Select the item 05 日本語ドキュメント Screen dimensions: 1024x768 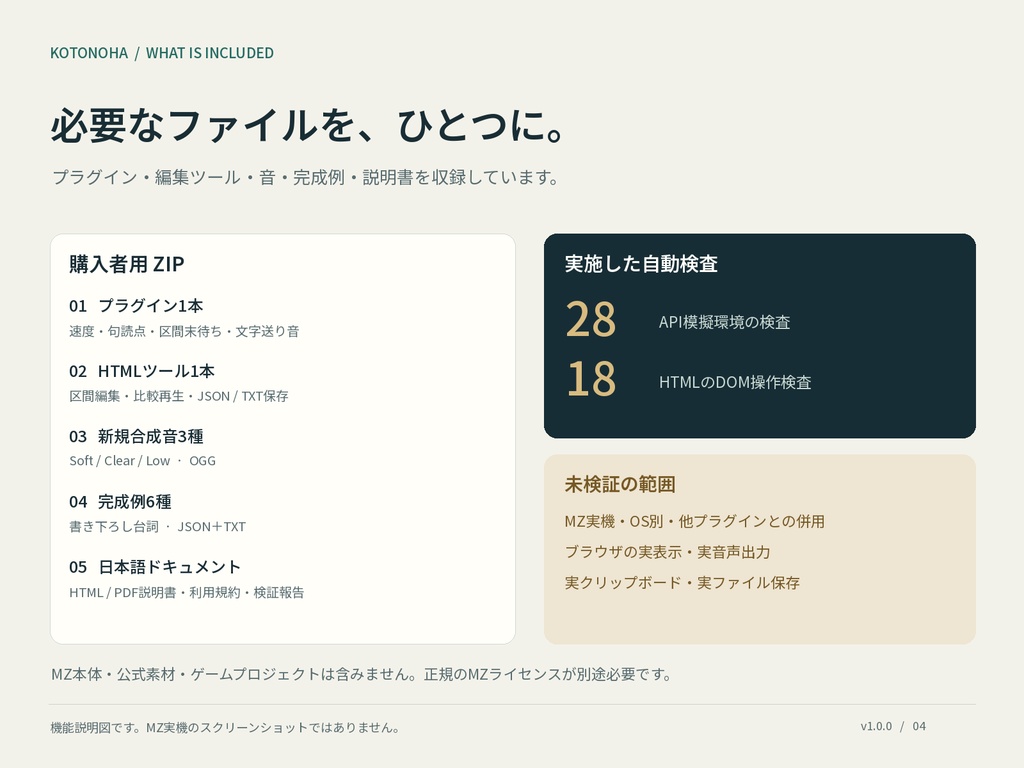pos(155,567)
